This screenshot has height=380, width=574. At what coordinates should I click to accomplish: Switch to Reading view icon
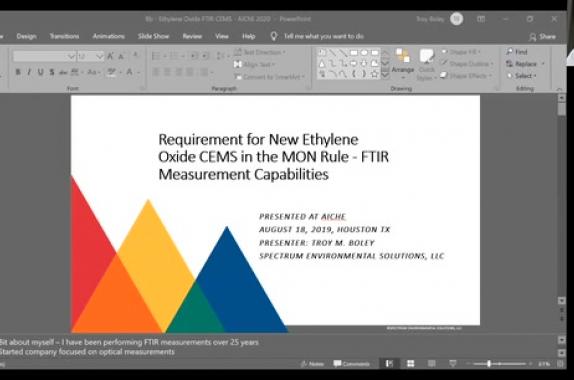432,364
